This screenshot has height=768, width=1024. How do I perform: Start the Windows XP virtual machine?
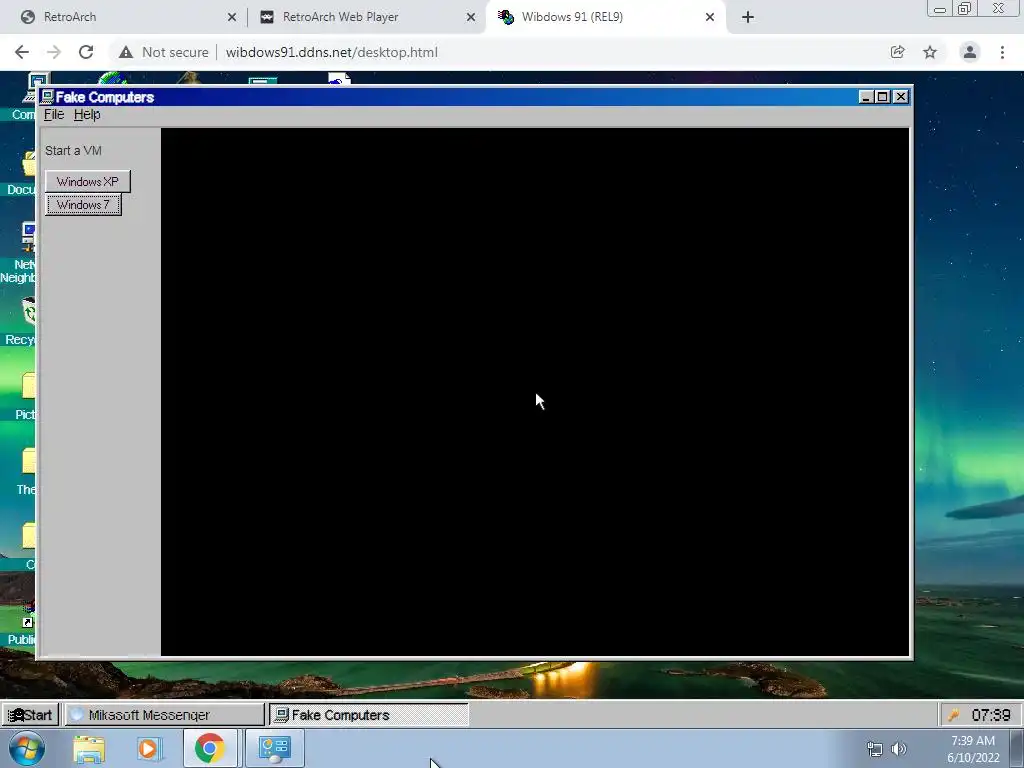[88, 182]
